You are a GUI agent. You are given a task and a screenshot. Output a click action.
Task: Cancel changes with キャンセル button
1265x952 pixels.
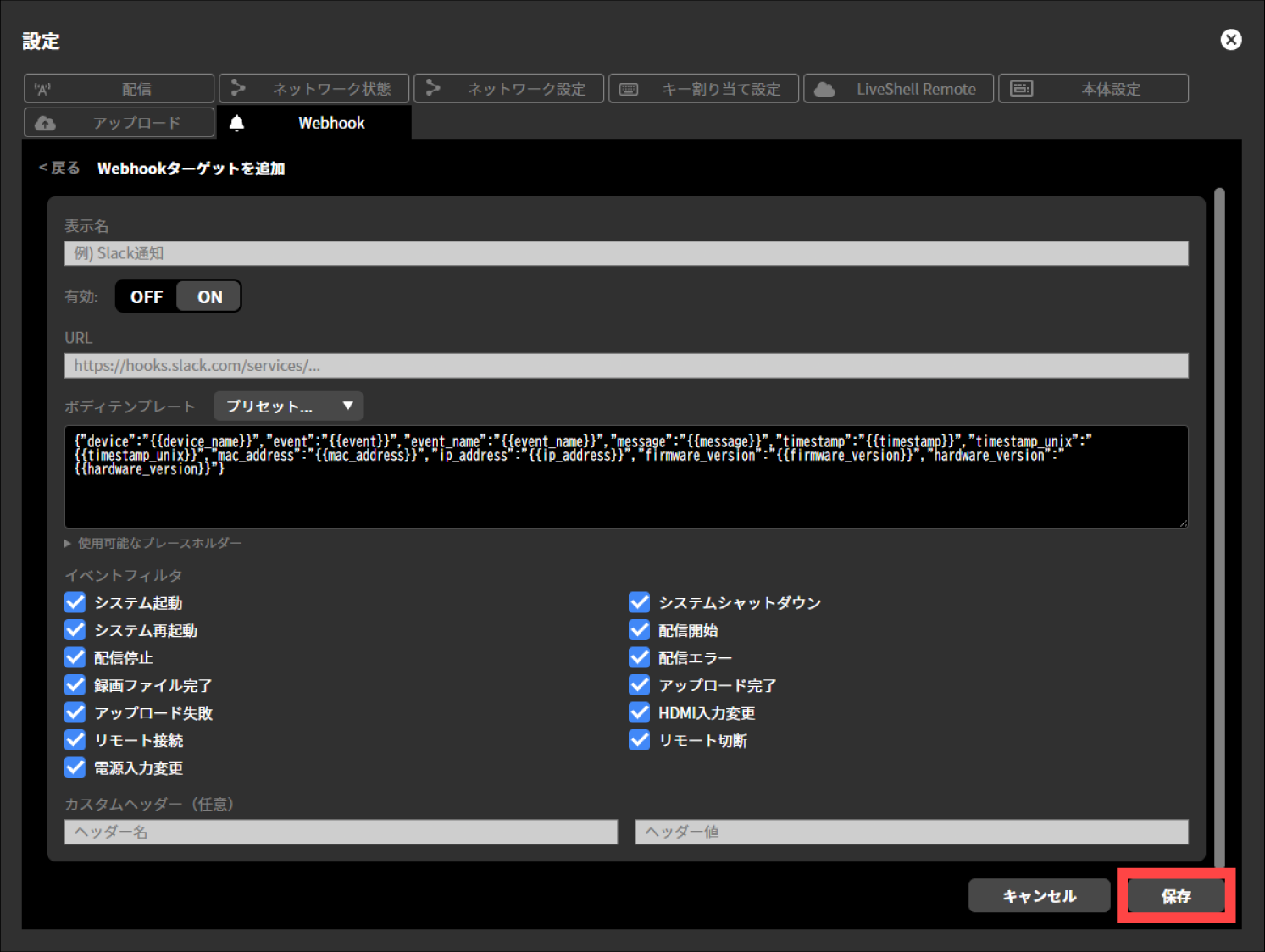(x=1040, y=895)
